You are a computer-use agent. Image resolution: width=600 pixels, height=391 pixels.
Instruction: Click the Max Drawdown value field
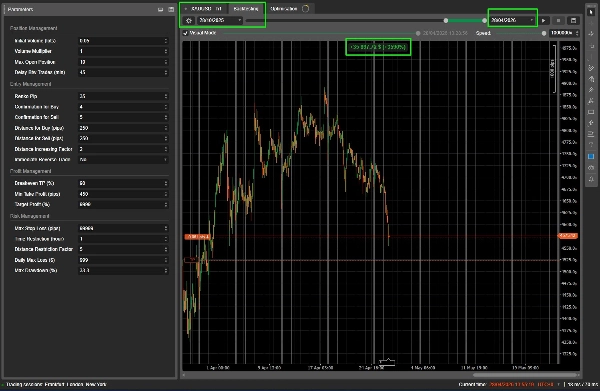point(123,270)
